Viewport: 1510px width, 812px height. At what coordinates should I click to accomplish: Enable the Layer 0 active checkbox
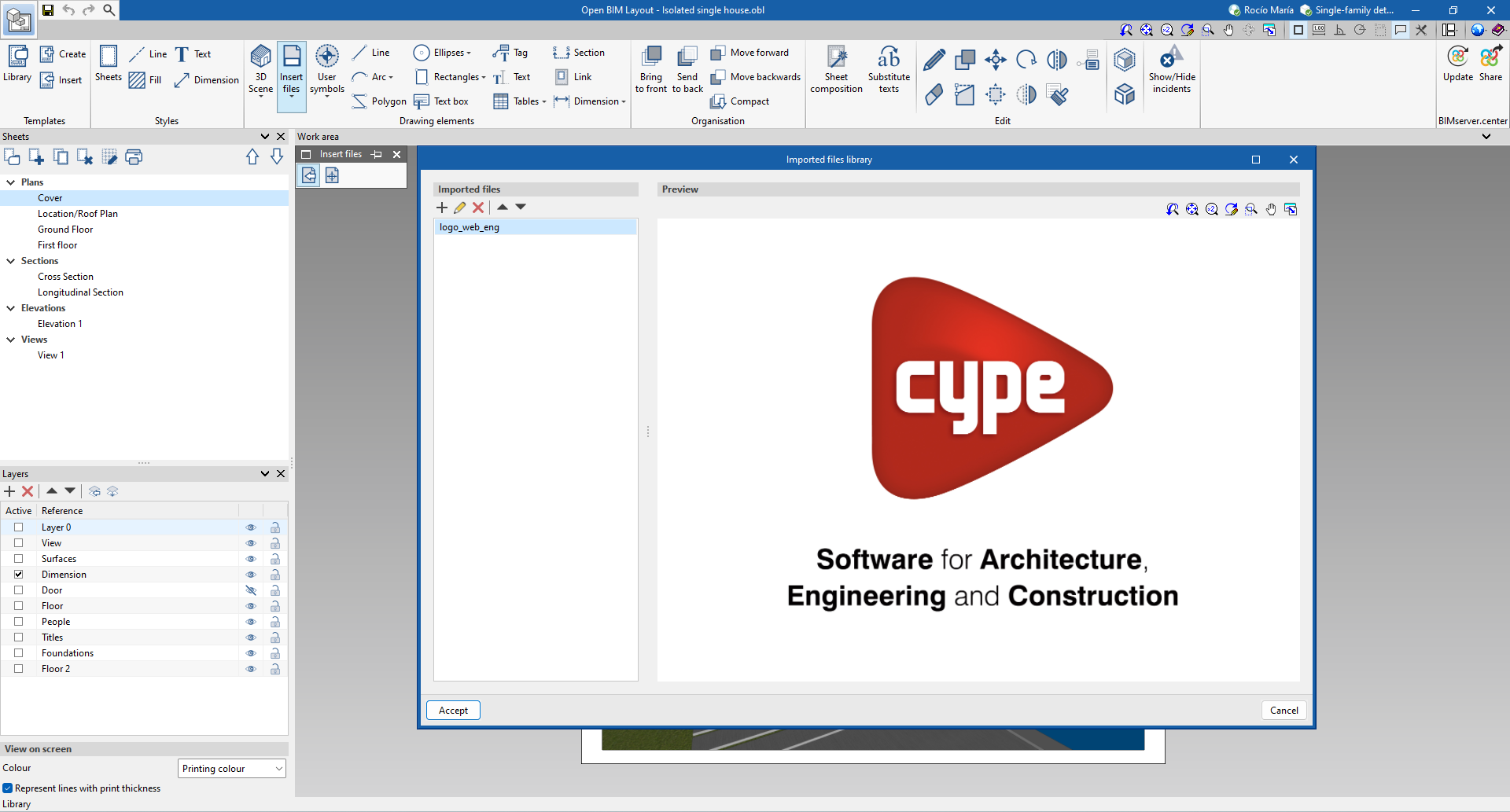click(x=19, y=527)
